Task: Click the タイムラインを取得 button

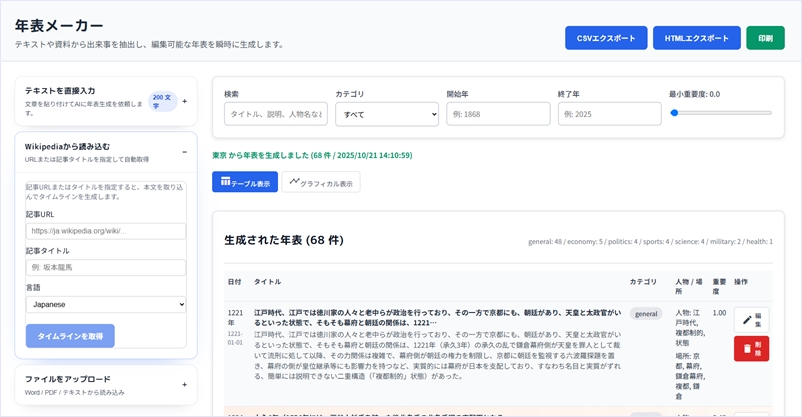Action: point(70,336)
